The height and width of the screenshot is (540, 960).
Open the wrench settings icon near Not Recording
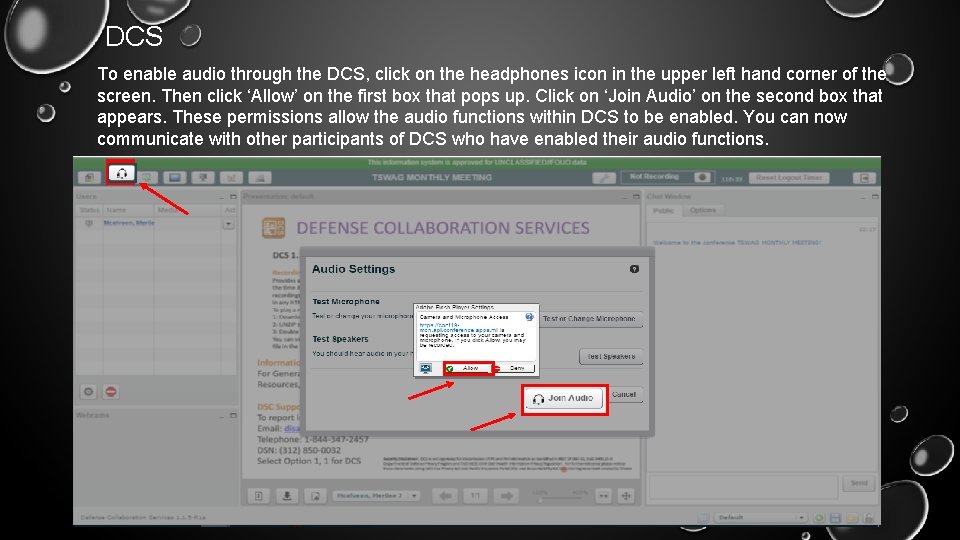point(604,178)
